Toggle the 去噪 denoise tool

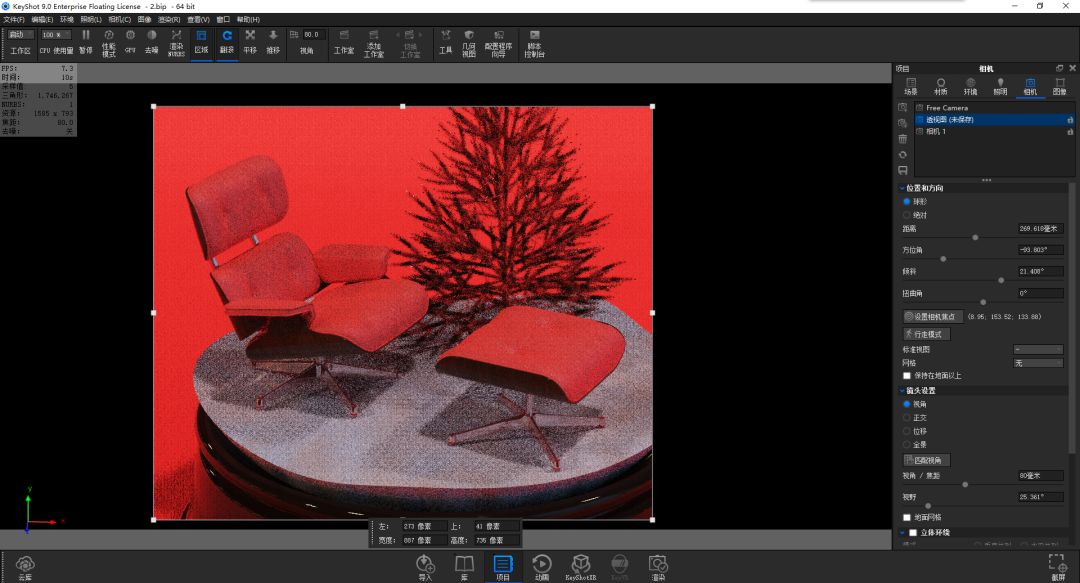pyautogui.click(x=152, y=42)
